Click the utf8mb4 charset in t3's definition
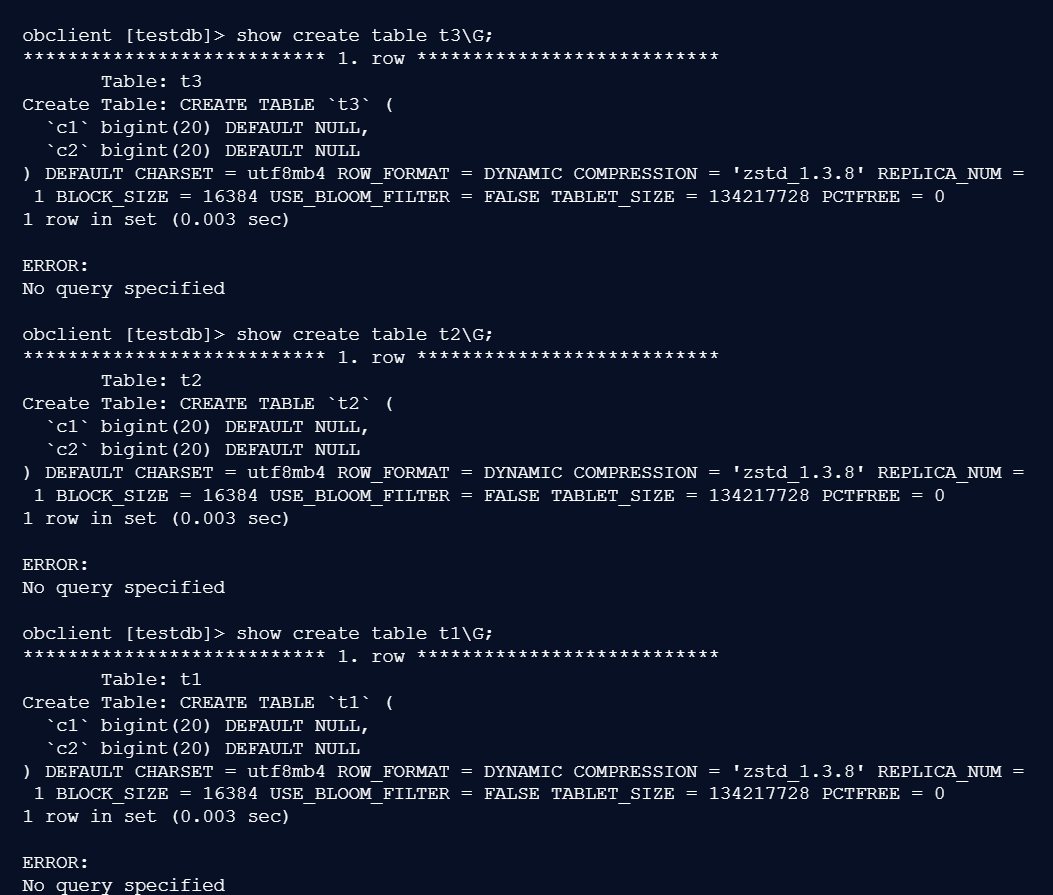The width and height of the screenshot is (1053, 895). click(286, 173)
